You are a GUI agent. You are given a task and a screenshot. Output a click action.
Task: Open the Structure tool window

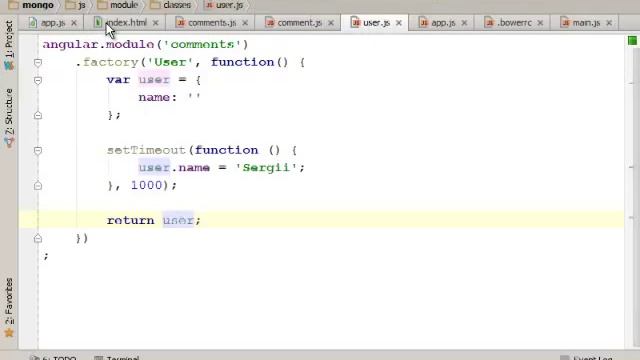9,118
